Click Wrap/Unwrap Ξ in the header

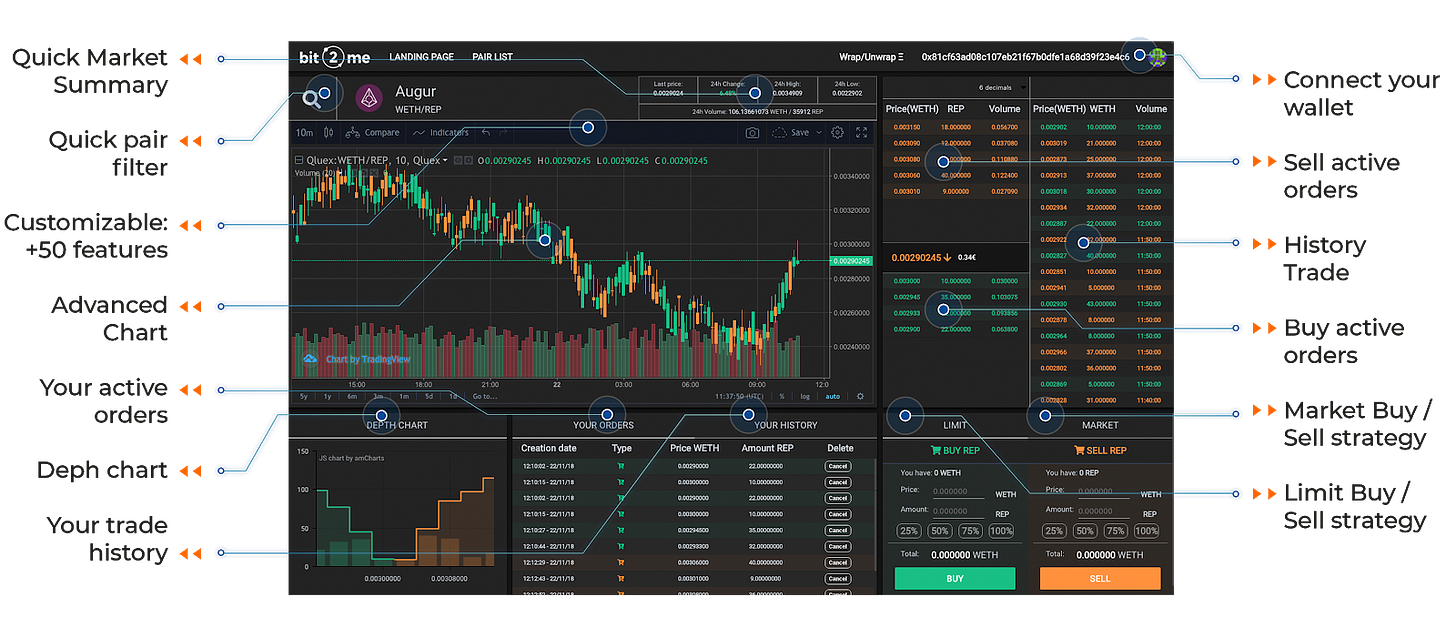pos(871,57)
